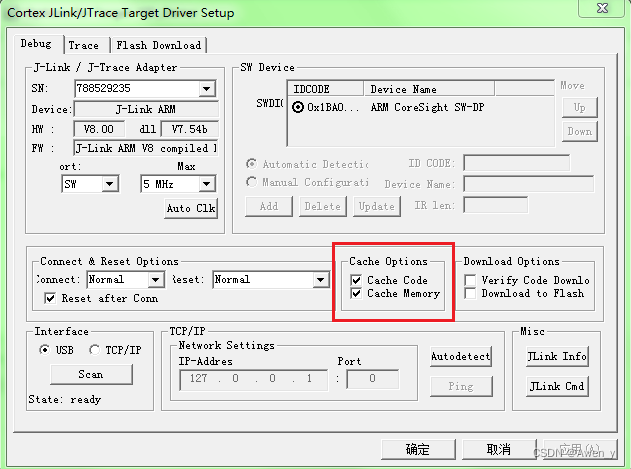Expand the SN serial number dropdown
The height and width of the screenshot is (469, 631).
(206, 89)
